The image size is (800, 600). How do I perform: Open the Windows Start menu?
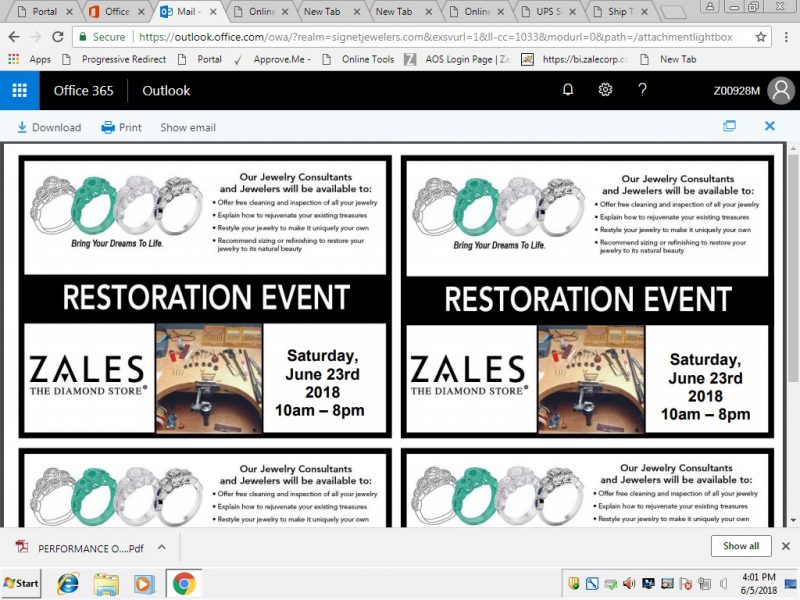point(22,583)
